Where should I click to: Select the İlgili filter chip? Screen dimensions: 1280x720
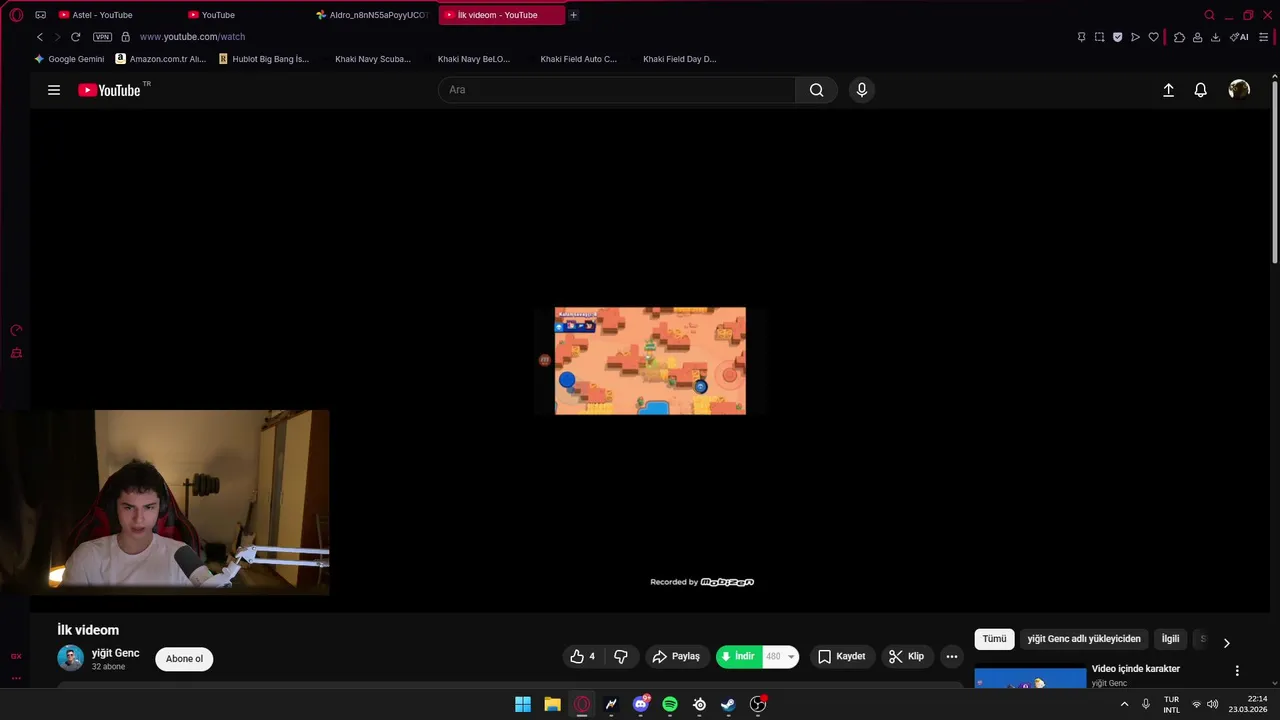1170,639
